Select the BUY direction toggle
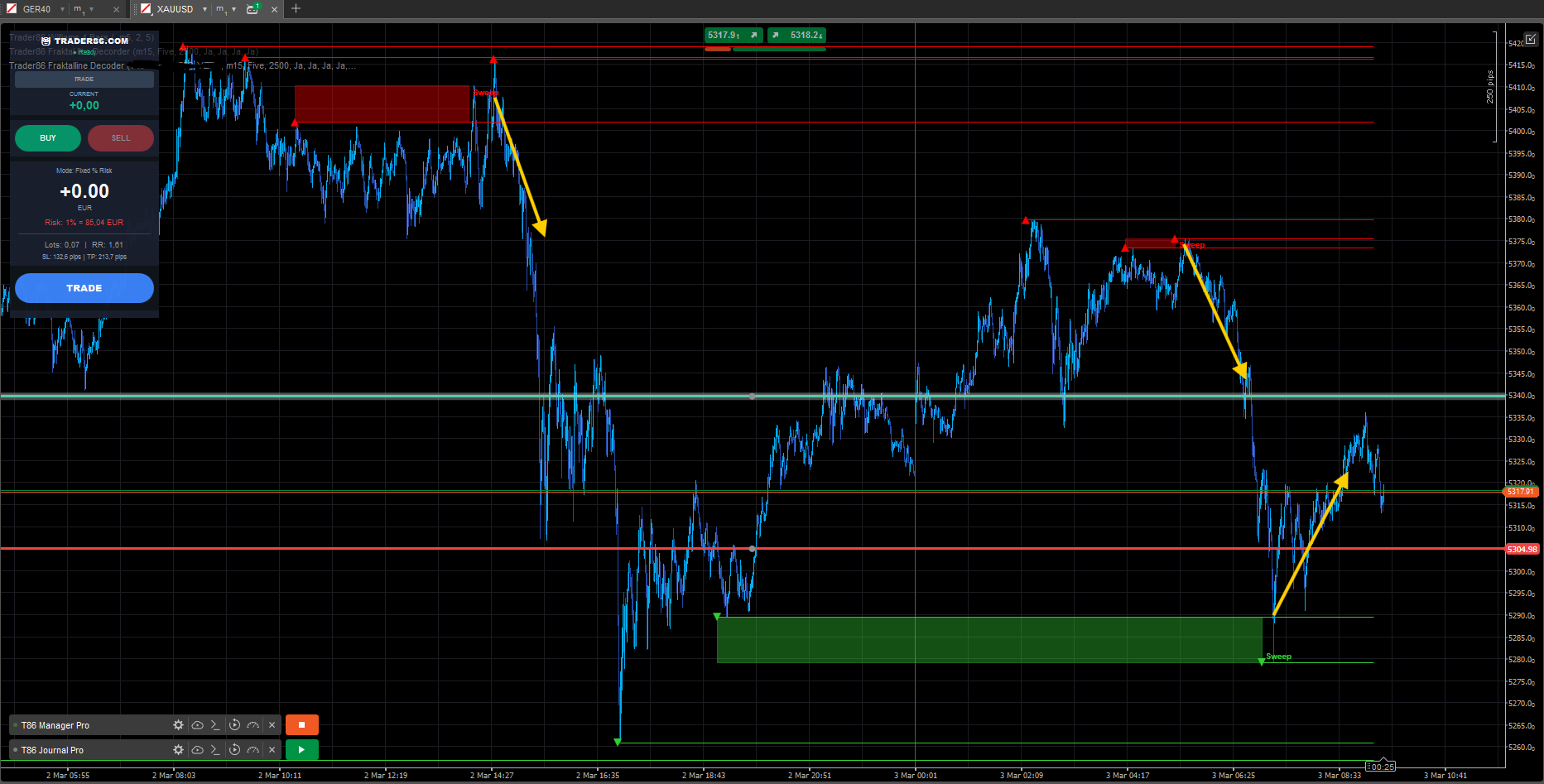1544x784 pixels. [48, 138]
